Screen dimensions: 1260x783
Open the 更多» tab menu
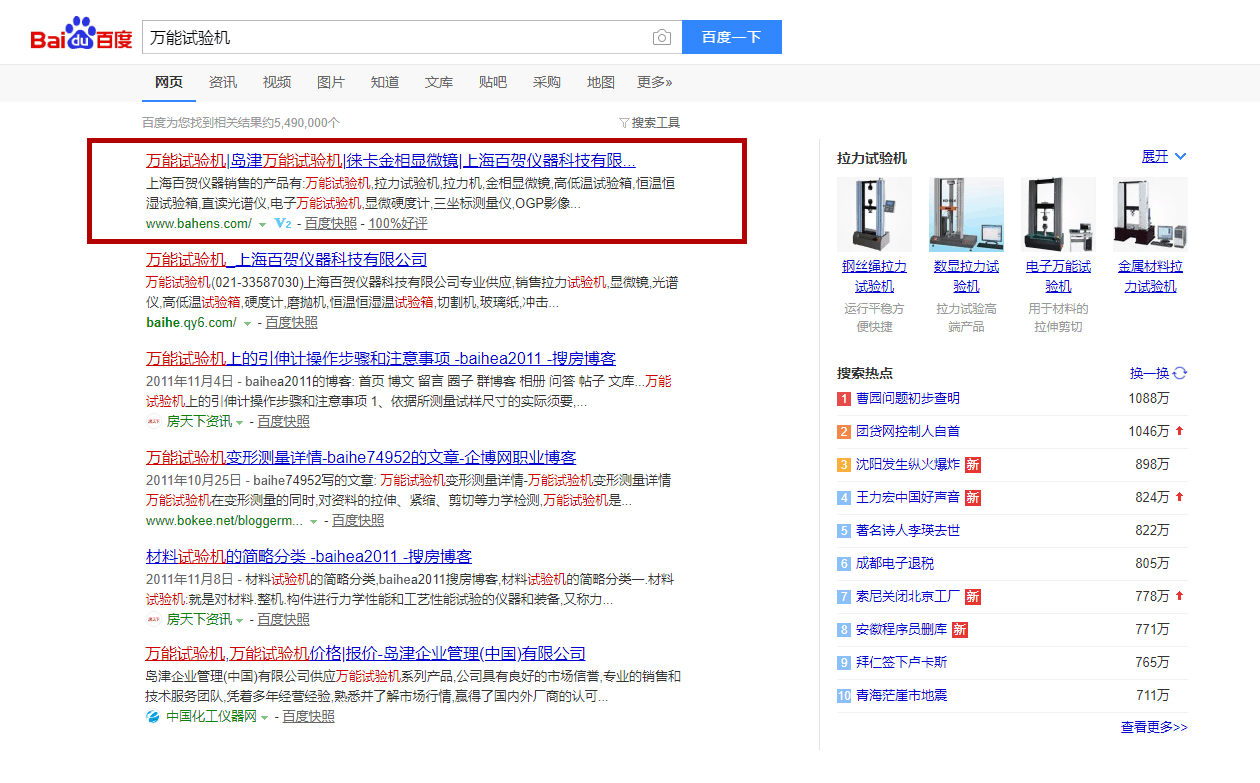click(x=655, y=82)
